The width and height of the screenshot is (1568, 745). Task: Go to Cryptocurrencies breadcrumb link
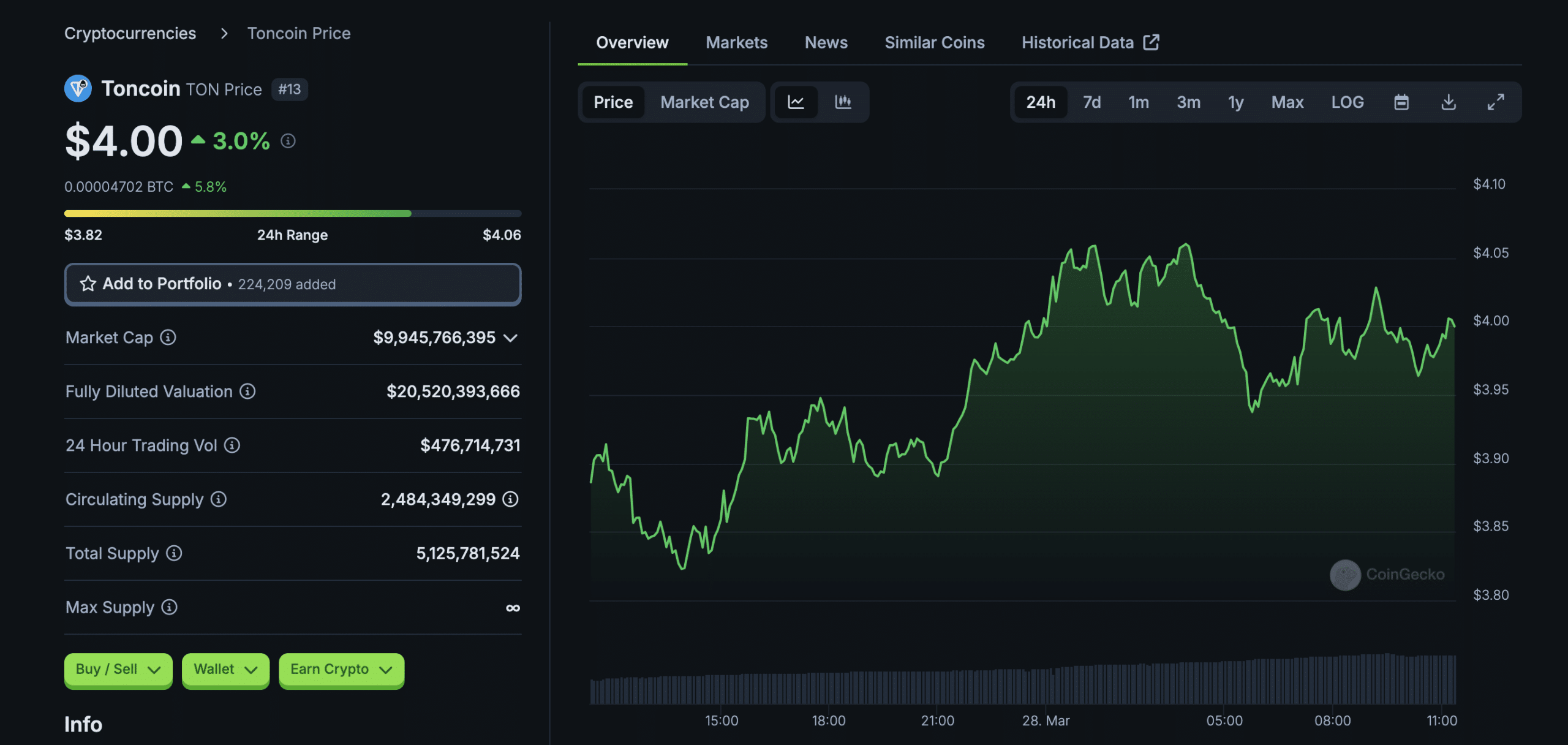point(130,33)
